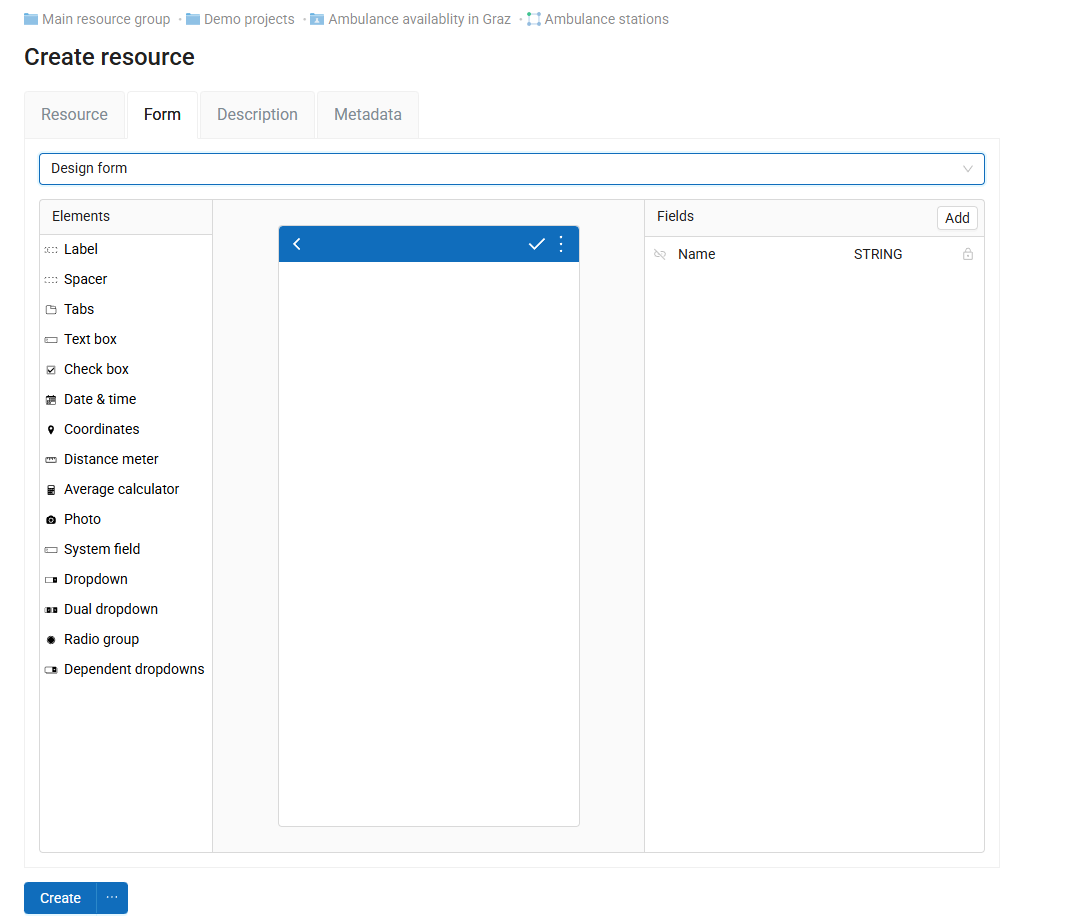1072x922 pixels.
Task: Click the checkmark icon in preview header
Action: [536, 244]
